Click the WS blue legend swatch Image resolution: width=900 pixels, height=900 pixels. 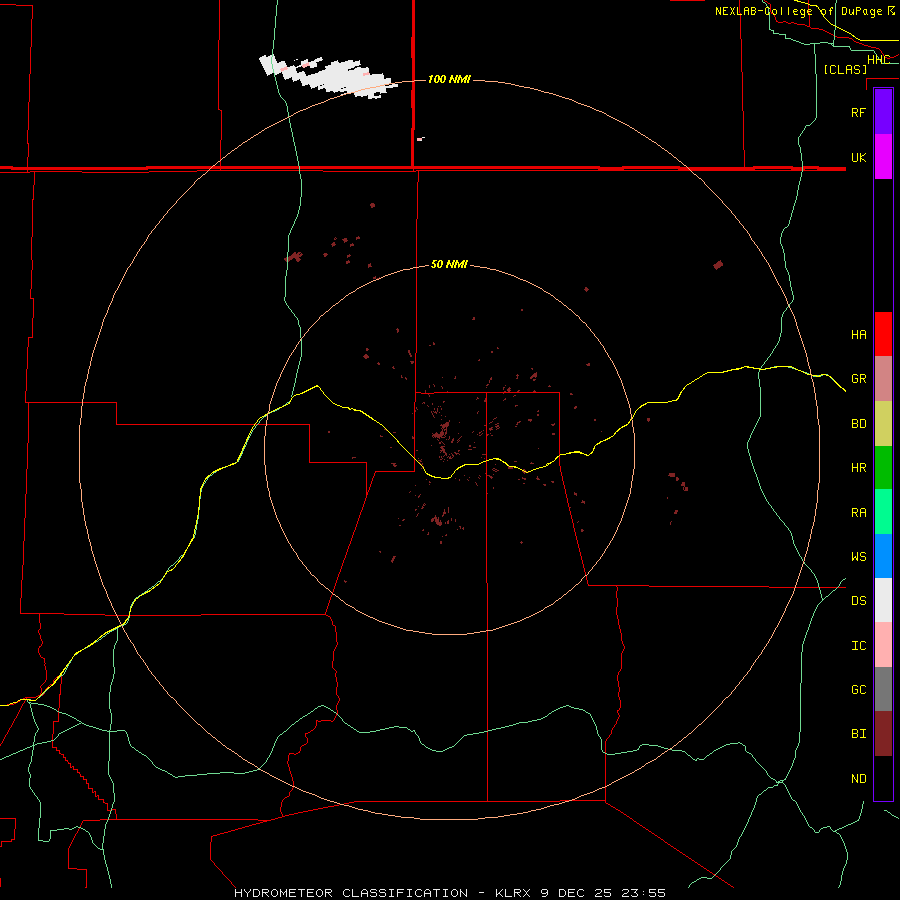coord(883,556)
